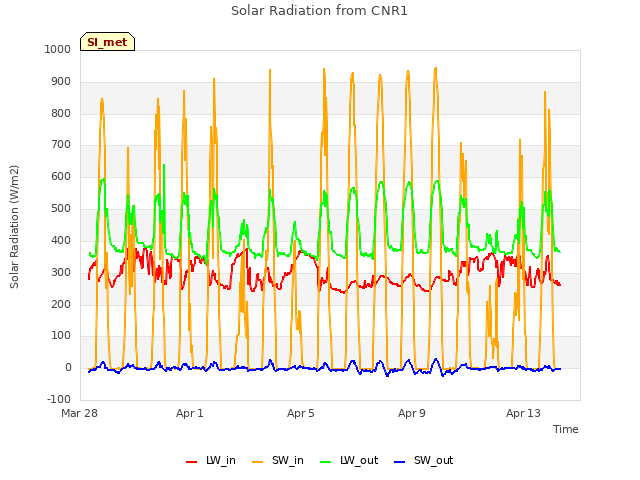Click the 0 y-axis tick label
This screenshot has height=480, width=640.
[x=68, y=368]
